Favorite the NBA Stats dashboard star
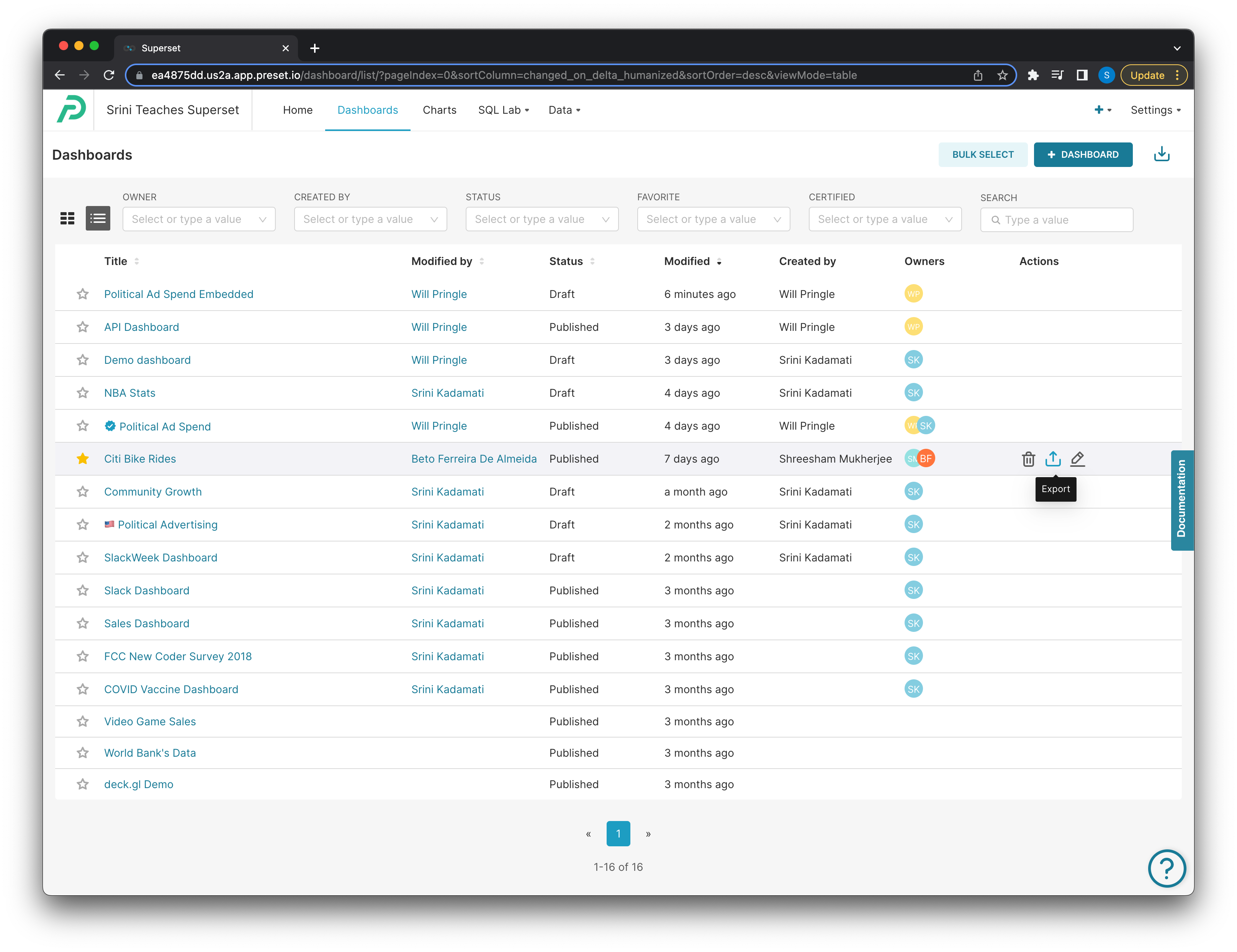The image size is (1237, 952). point(83,393)
